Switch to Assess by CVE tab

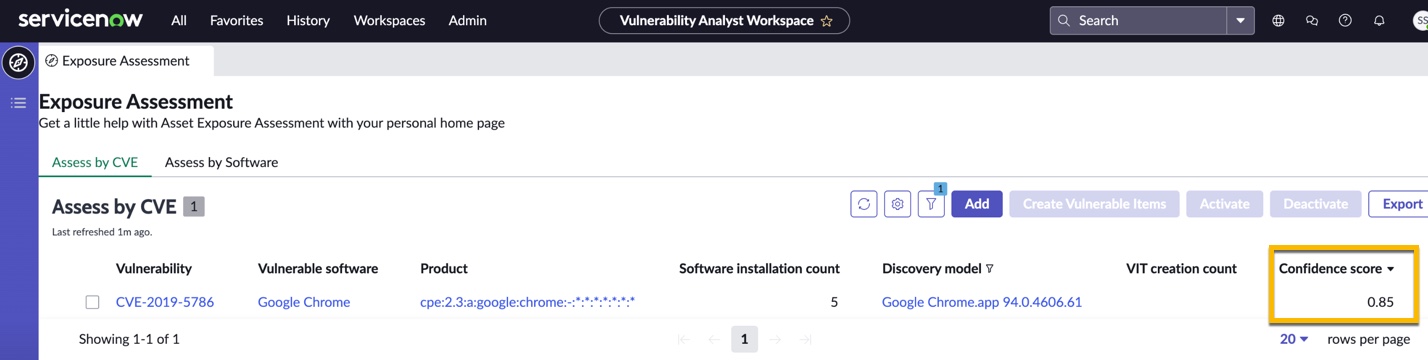tap(95, 162)
